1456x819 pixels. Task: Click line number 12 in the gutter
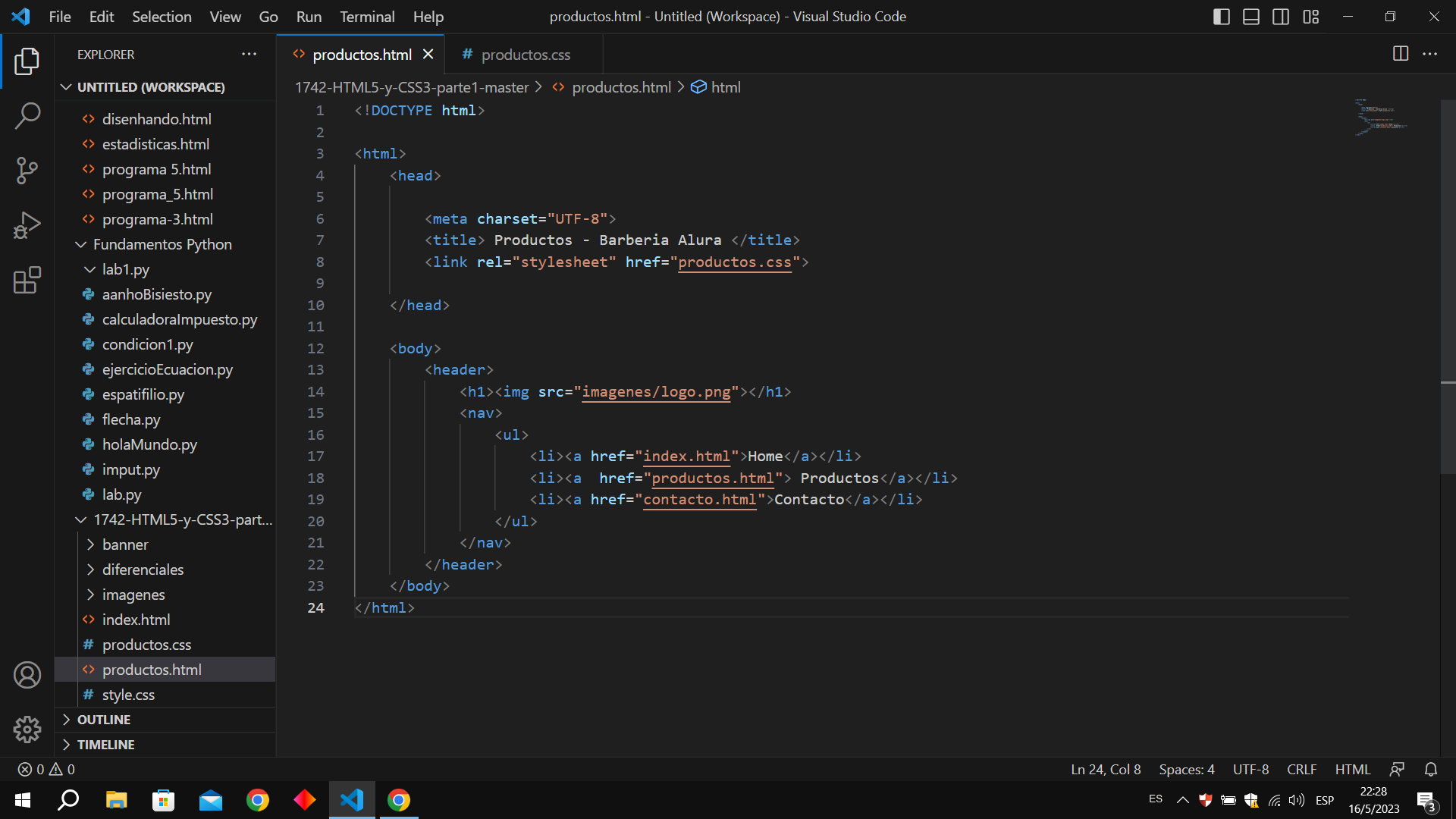pyautogui.click(x=315, y=348)
